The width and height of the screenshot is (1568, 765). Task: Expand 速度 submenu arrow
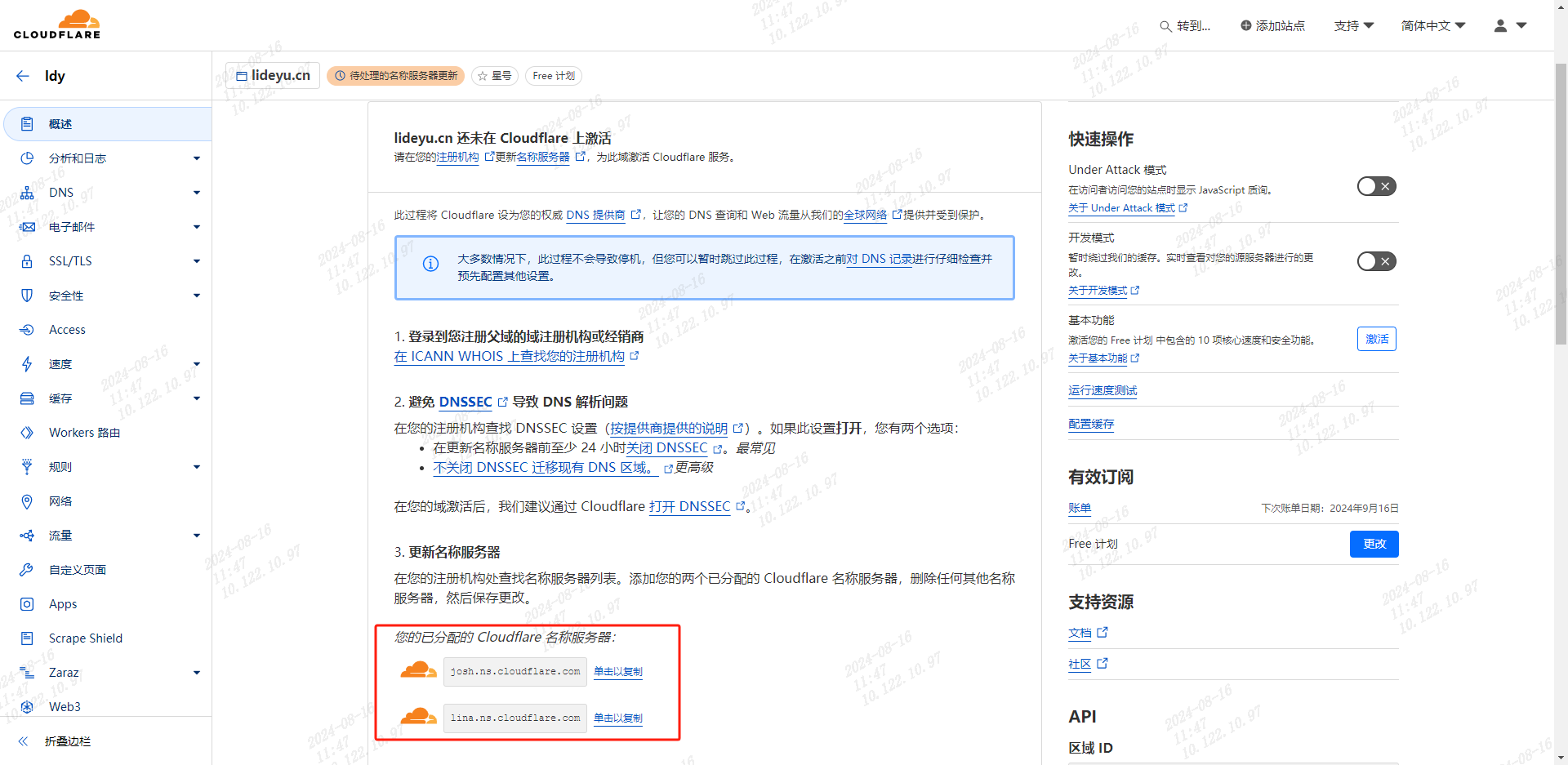point(197,364)
